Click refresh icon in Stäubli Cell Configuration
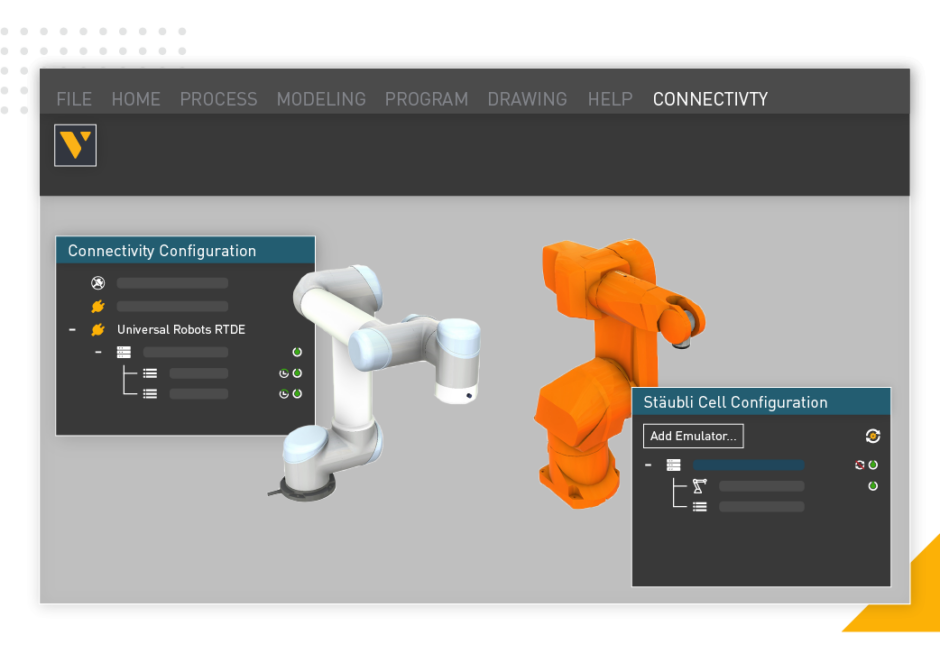The width and height of the screenshot is (940, 672). pos(873,436)
